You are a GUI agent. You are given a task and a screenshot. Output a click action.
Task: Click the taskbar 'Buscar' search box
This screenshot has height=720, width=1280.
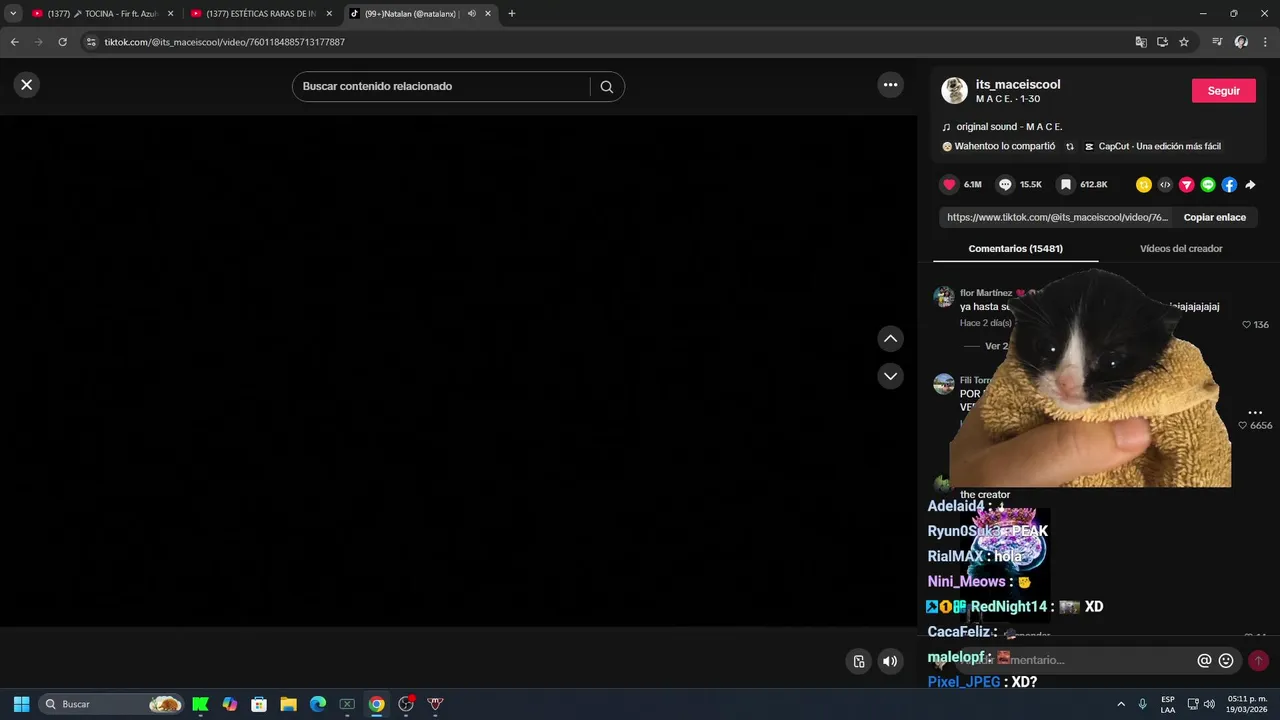pyautogui.click(x=113, y=704)
